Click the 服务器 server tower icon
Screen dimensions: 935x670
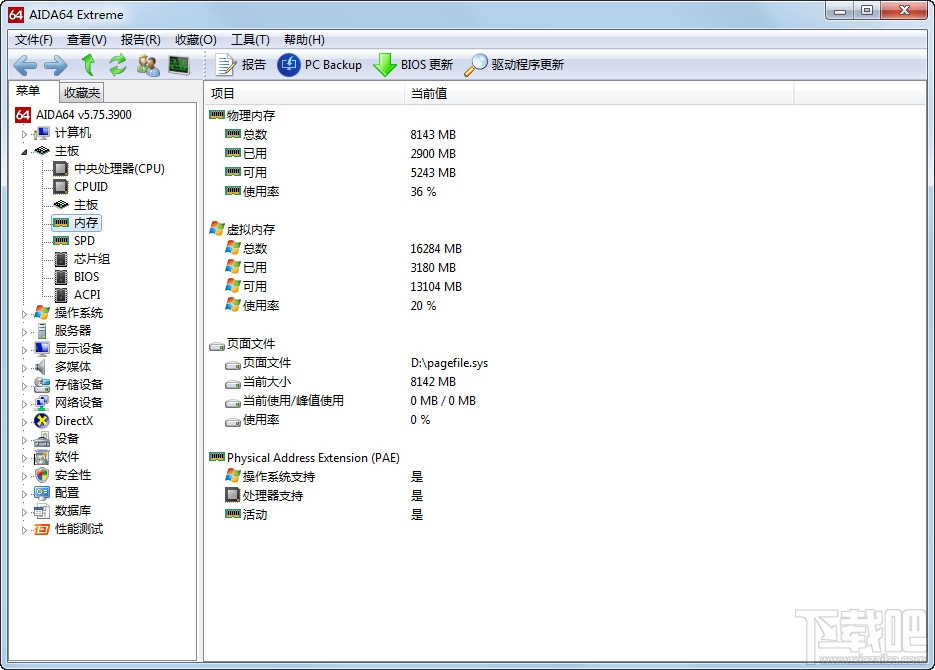click(42, 331)
